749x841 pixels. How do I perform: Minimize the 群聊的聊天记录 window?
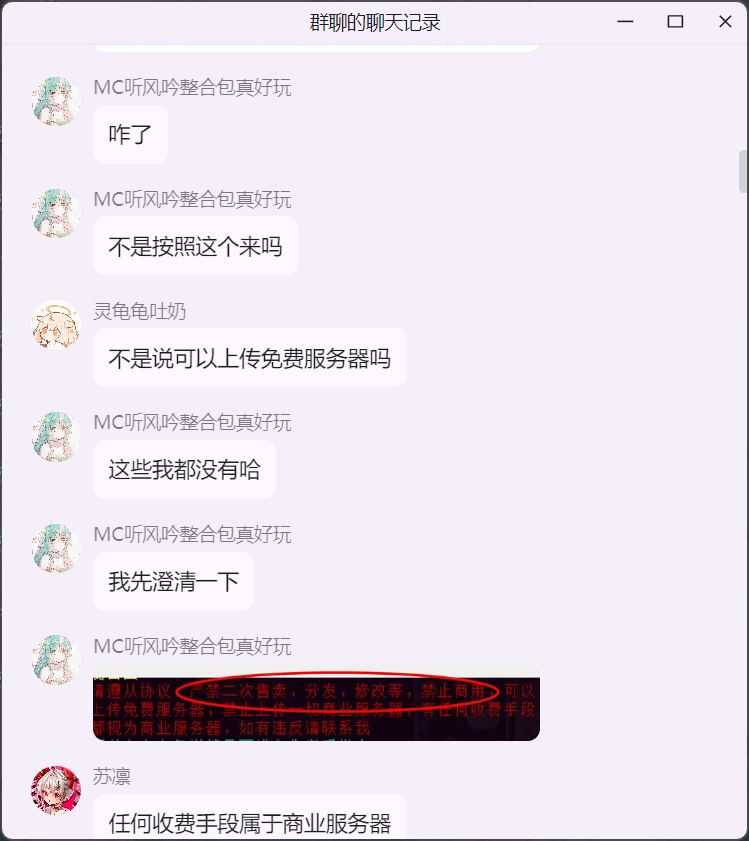tap(625, 22)
